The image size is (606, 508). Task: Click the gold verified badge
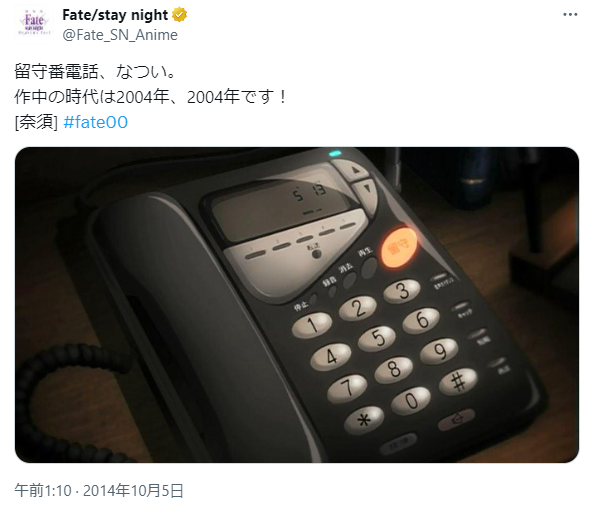click(179, 15)
